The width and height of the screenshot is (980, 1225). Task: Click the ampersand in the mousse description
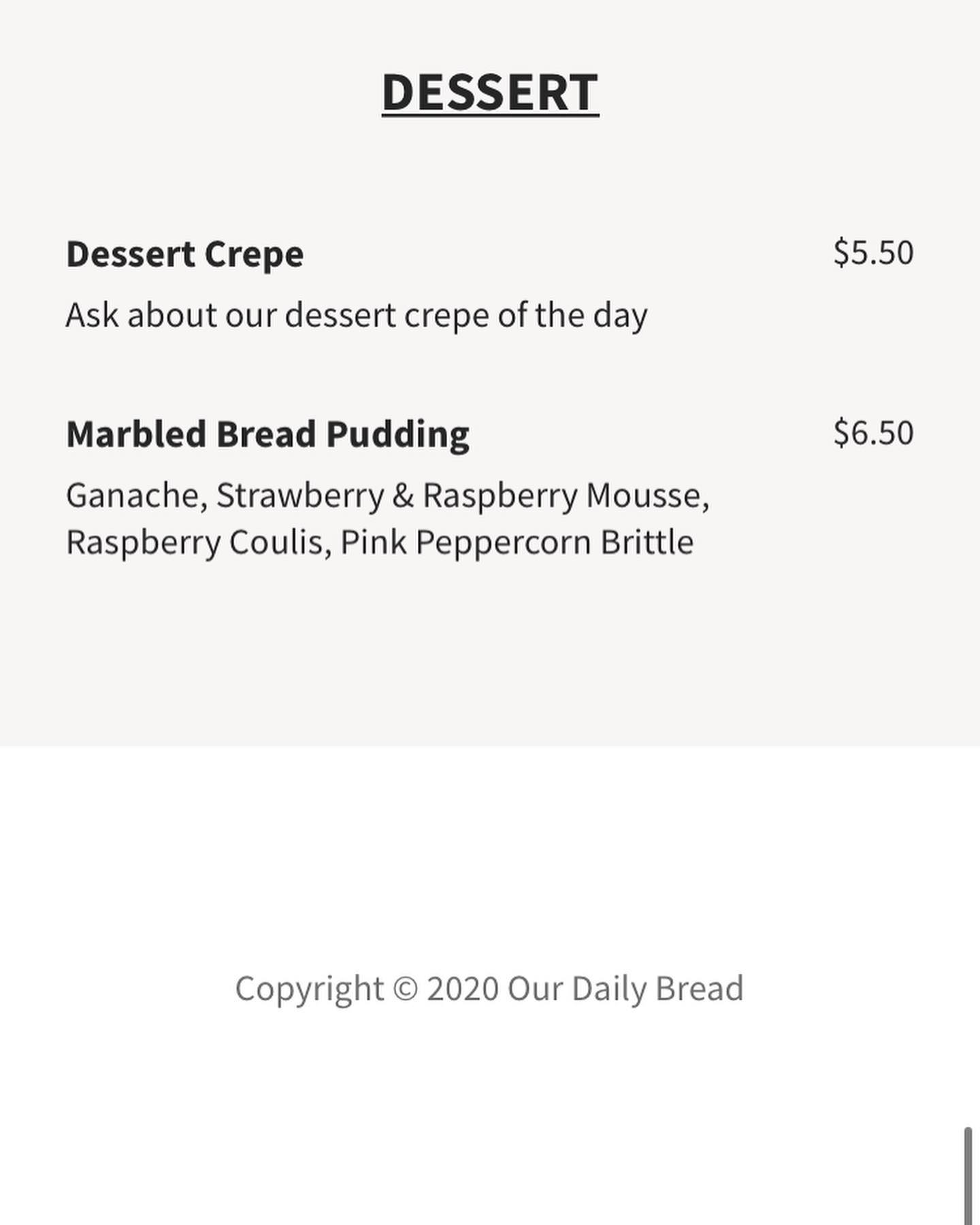pyautogui.click(x=403, y=495)
